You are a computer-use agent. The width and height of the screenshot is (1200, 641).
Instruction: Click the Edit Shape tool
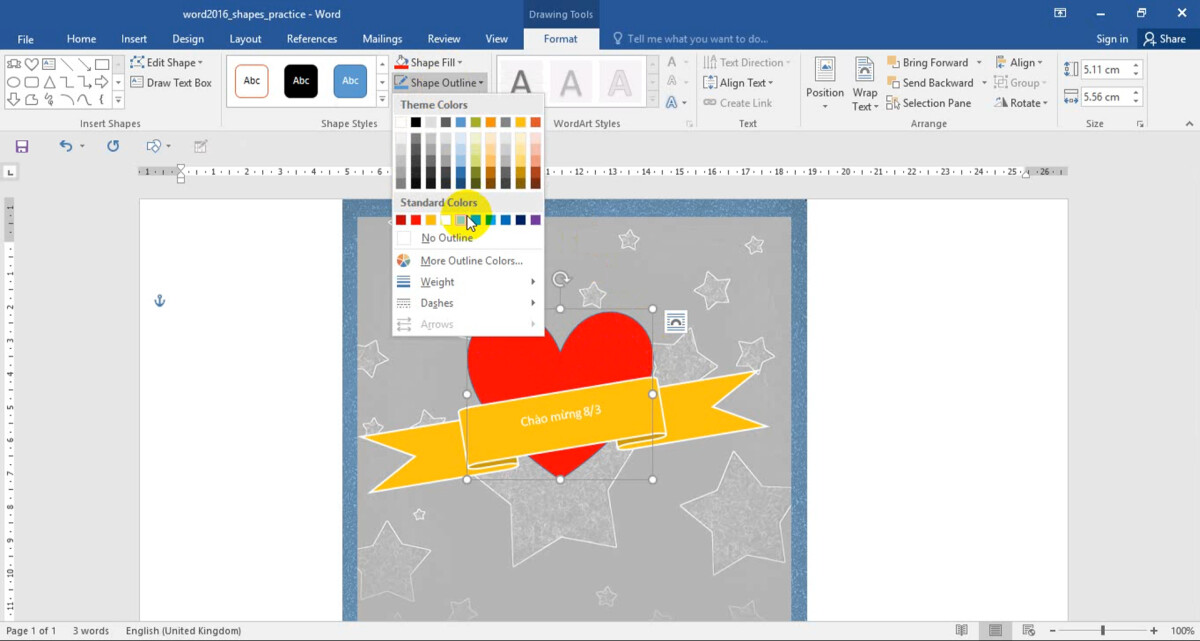click(x=167, y=62)
